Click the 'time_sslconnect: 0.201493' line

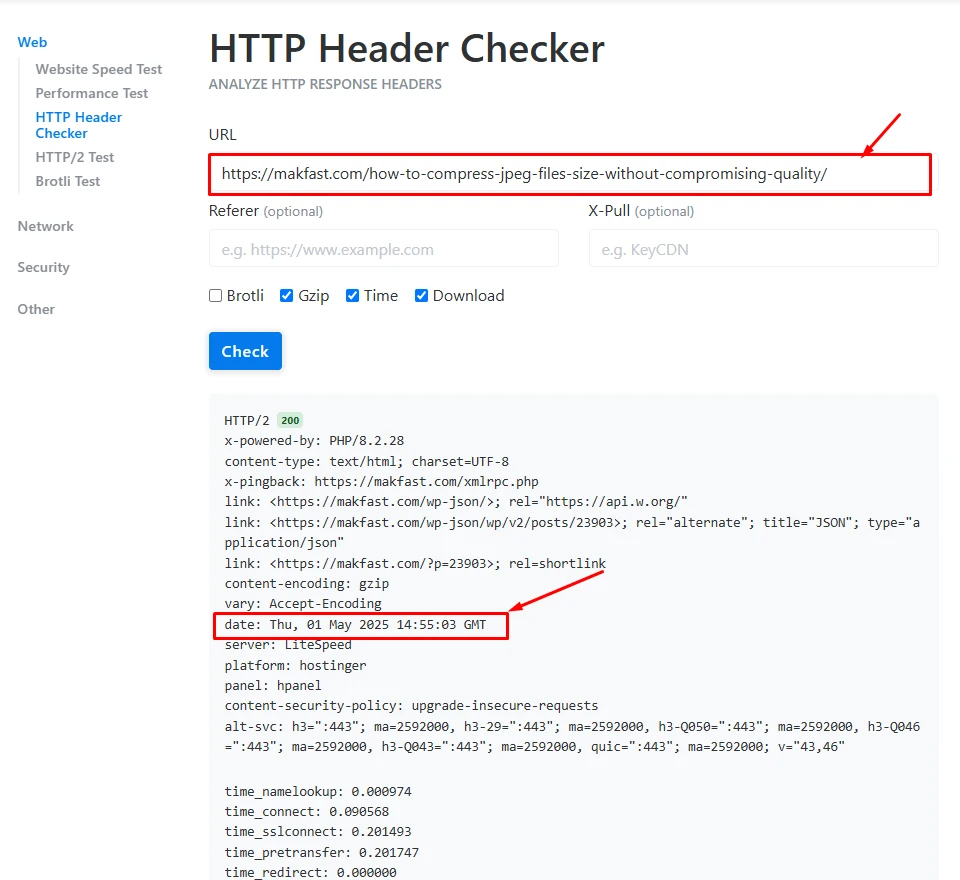click(x=318, y=832)
